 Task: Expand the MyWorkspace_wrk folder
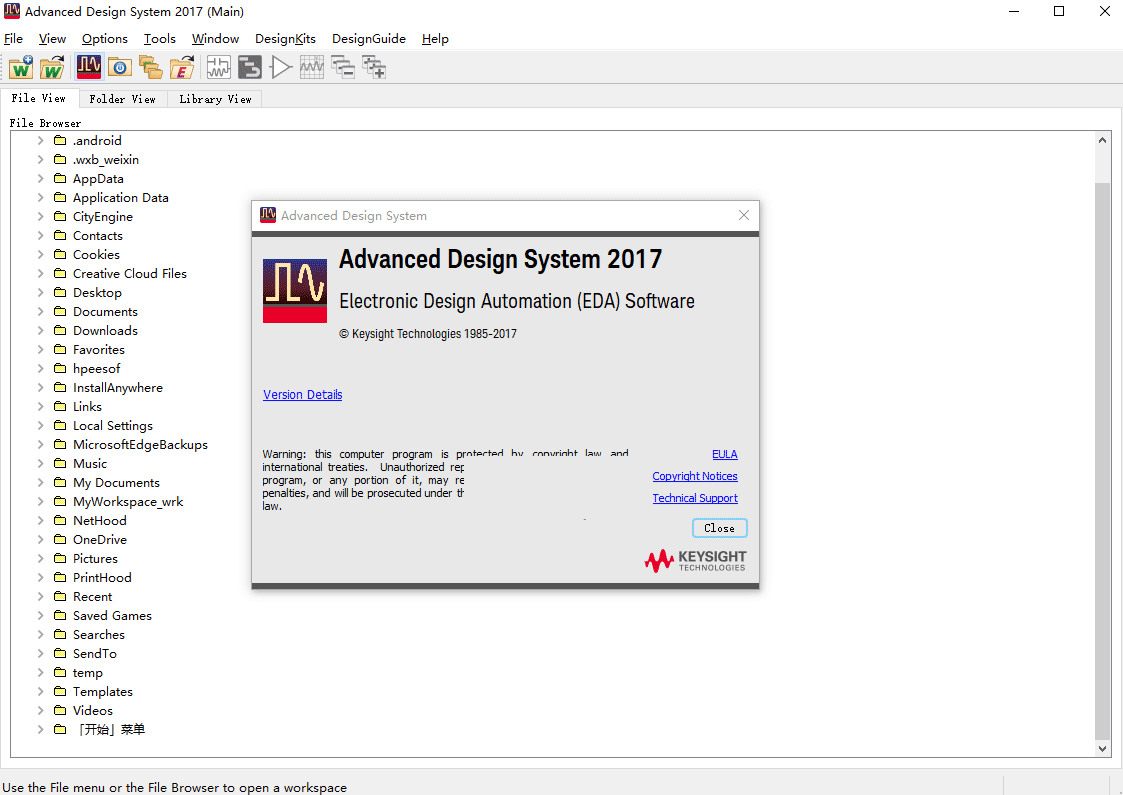(x=40, y=501)
